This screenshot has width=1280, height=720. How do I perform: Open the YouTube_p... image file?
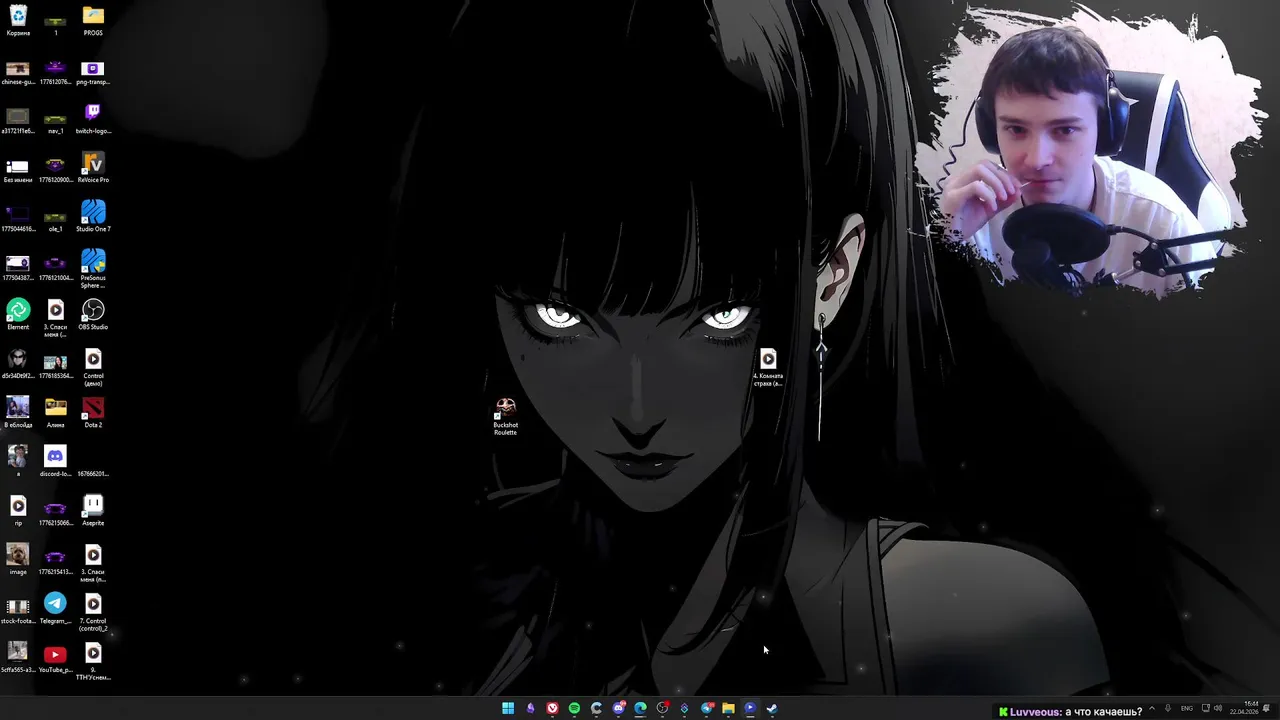pyautogui.click(x=55, y=658)
